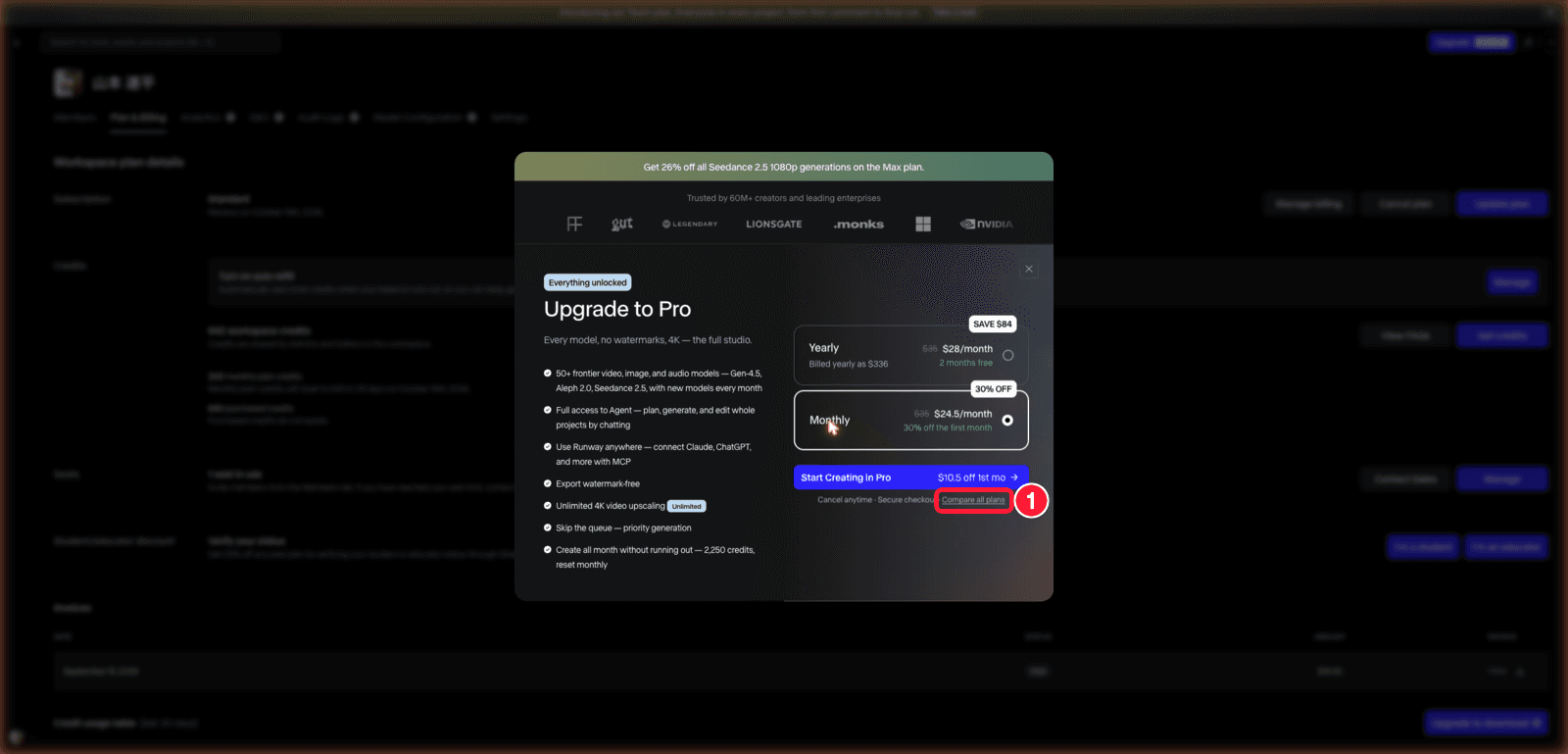
Task: Click the 30% OFF badge
Action: click(994, 389)
